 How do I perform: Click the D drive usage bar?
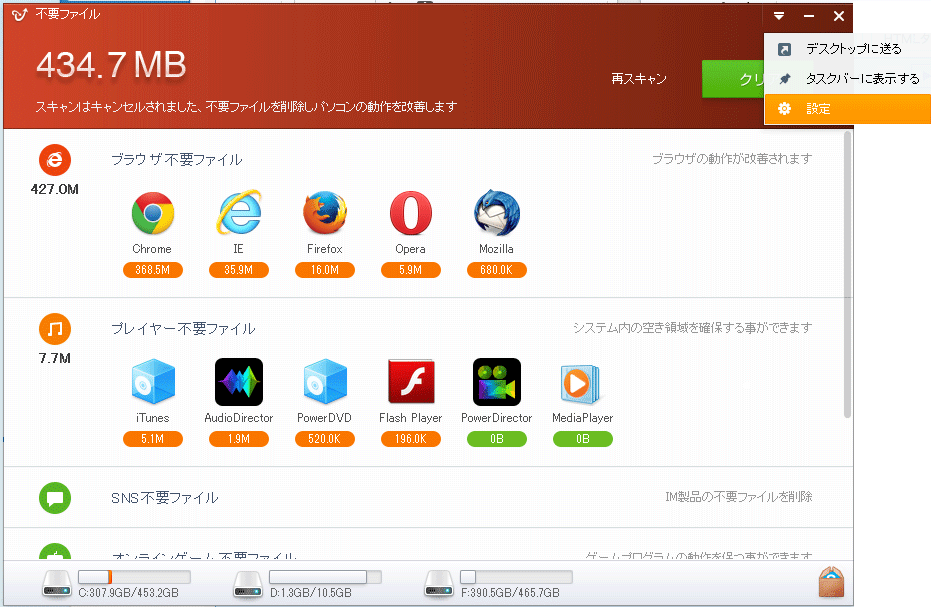(x=325, y=577)
